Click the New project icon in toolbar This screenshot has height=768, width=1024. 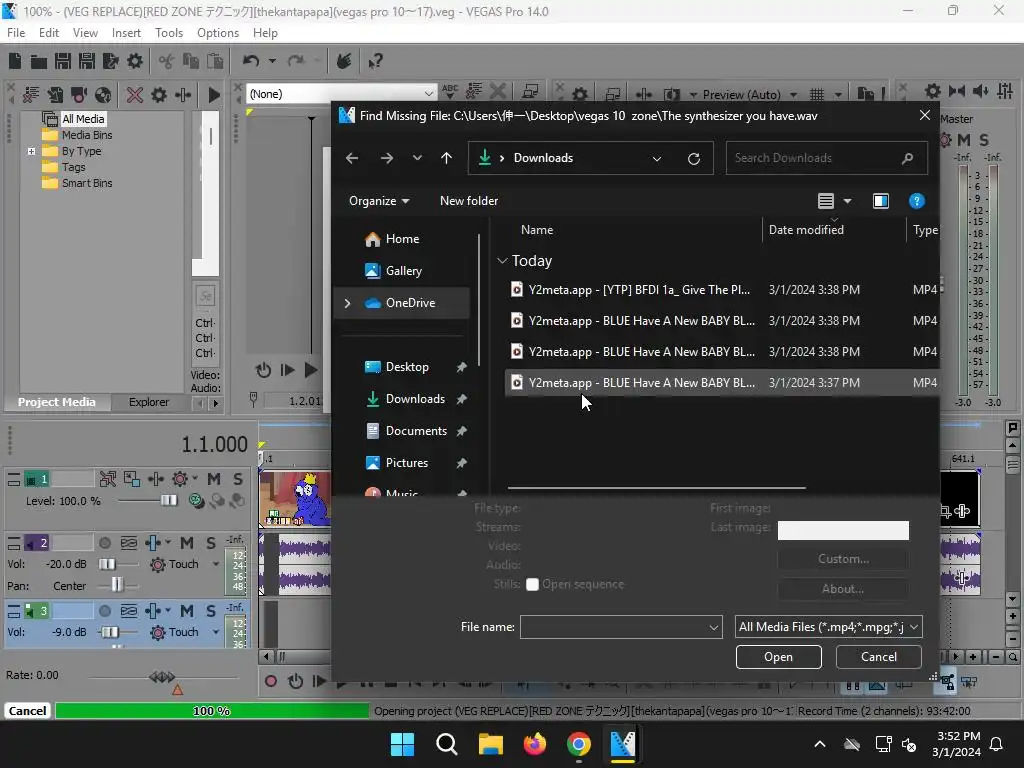pyautogui.click(x=15, y=61)
